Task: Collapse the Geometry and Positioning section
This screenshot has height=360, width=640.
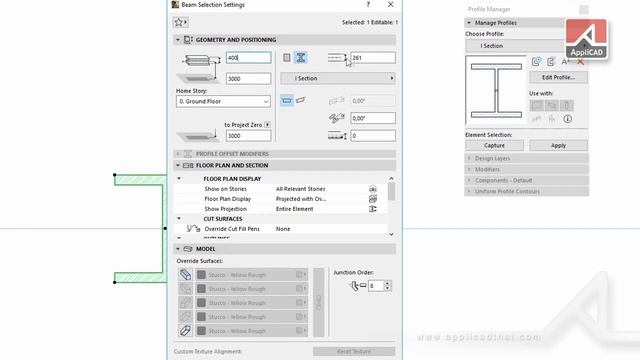Action: [178, 40]
